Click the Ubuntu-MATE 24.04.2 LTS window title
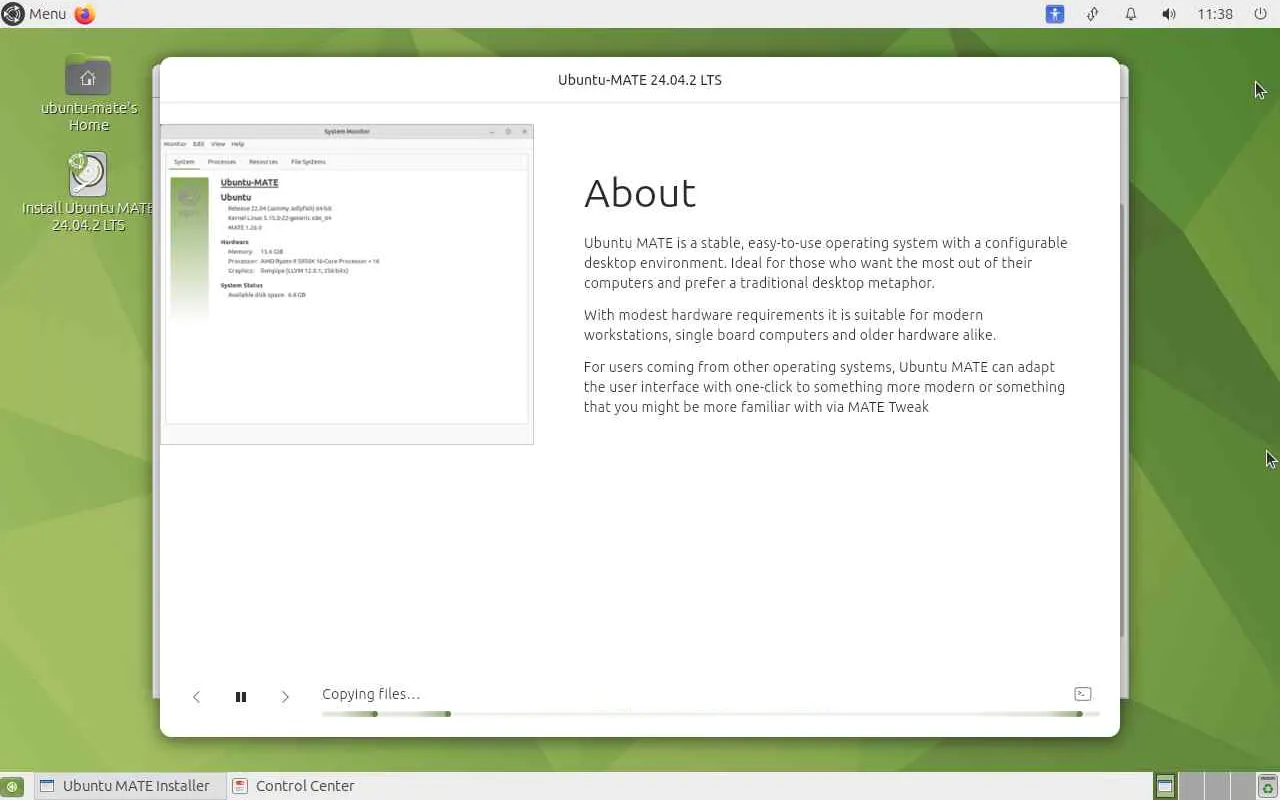1280x800 pixels. point(640,80)
